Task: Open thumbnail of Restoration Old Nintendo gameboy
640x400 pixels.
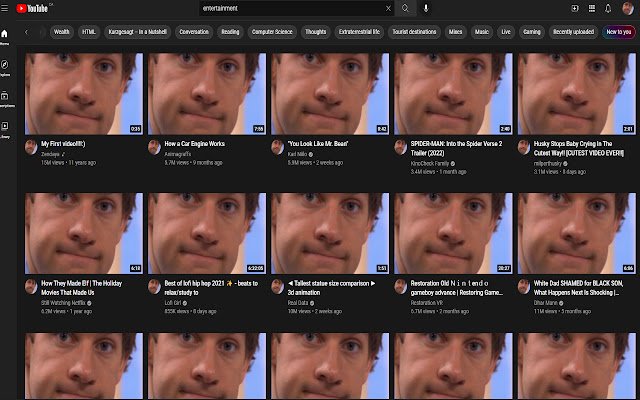Action: pos(453,233)
